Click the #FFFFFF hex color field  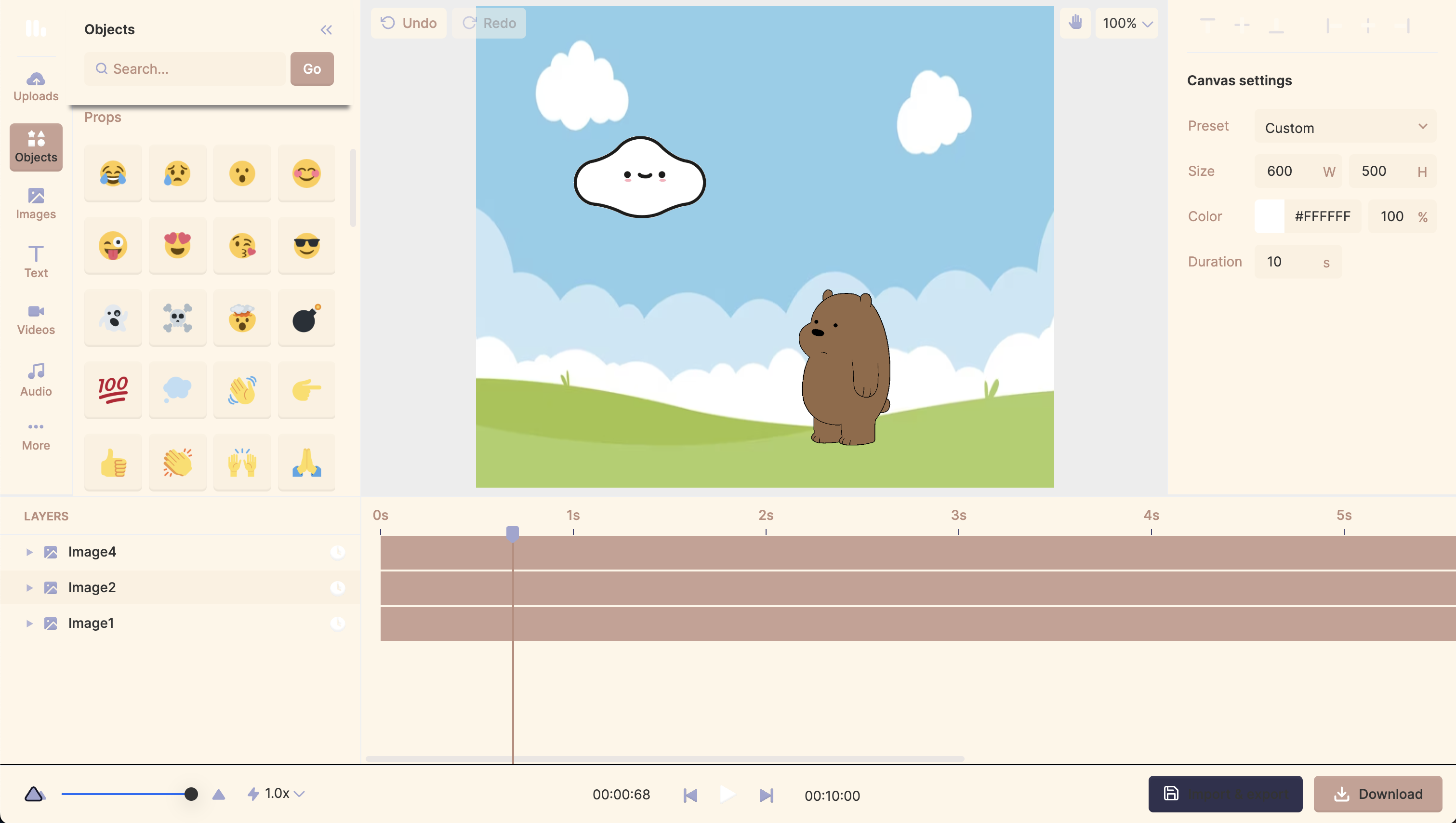click(1323, 216)
